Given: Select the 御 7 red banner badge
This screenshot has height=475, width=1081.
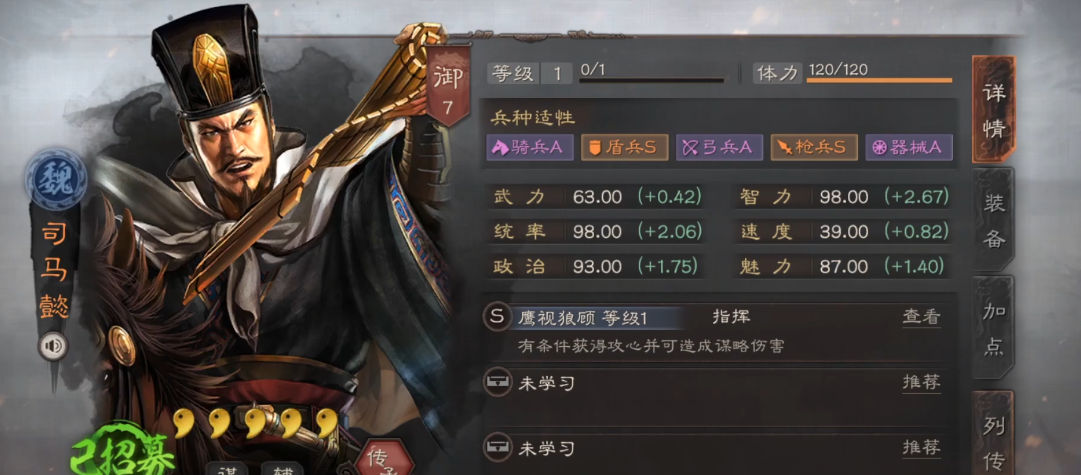Looking at the screenshot, I should tap(449, 86).
